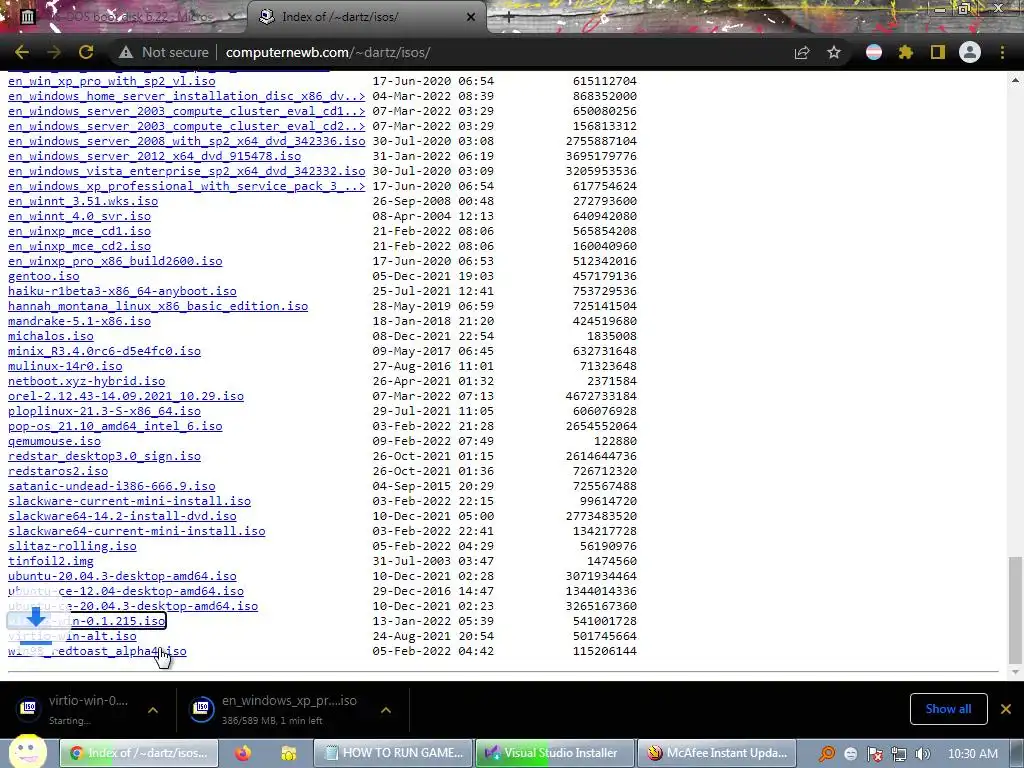This screenshot has width=1024, height=768.
Task: Download michalos.iso
Action: tap(51, 336)
